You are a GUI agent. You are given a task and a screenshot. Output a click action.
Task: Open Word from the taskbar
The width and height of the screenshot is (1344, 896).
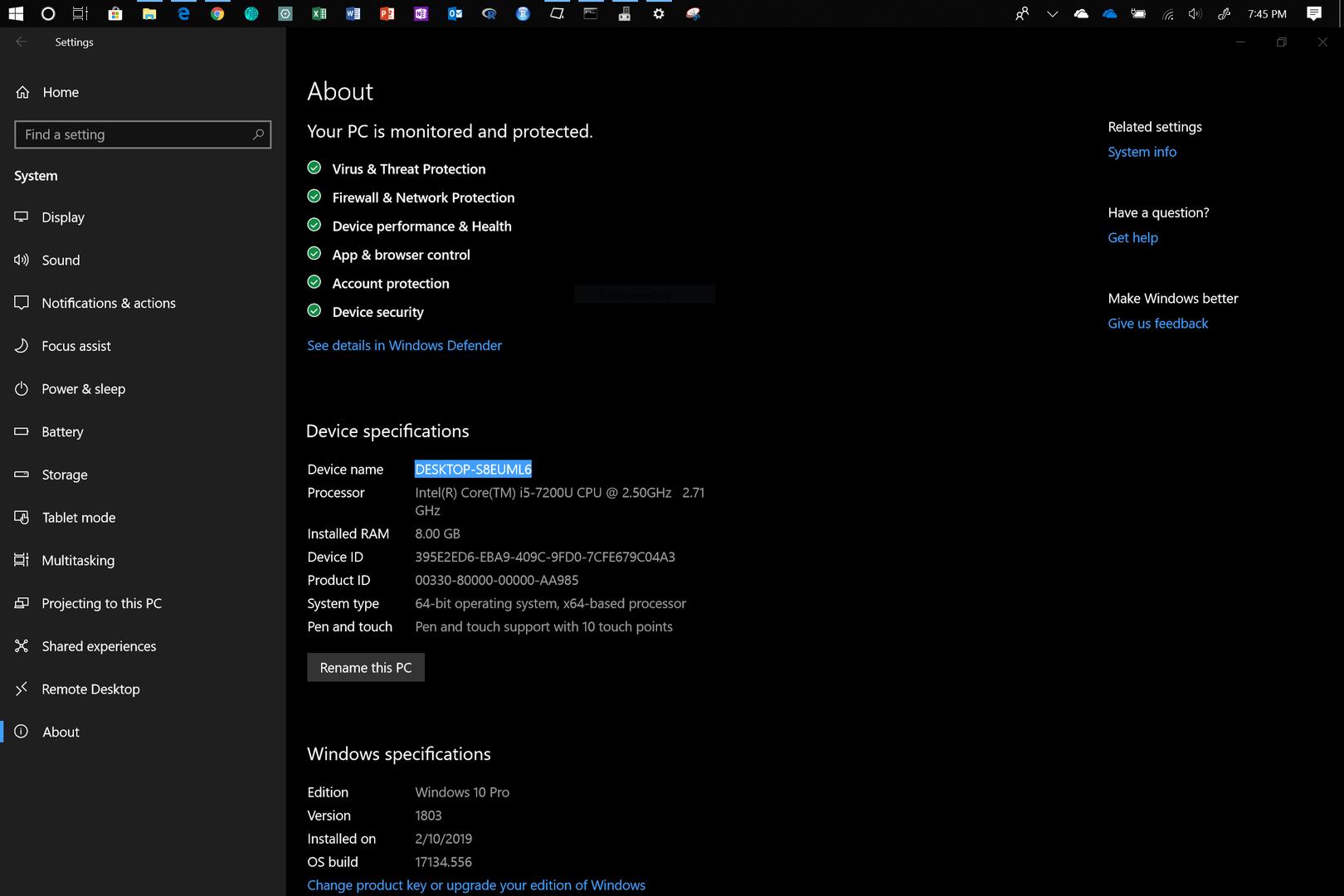coord(353,13)
